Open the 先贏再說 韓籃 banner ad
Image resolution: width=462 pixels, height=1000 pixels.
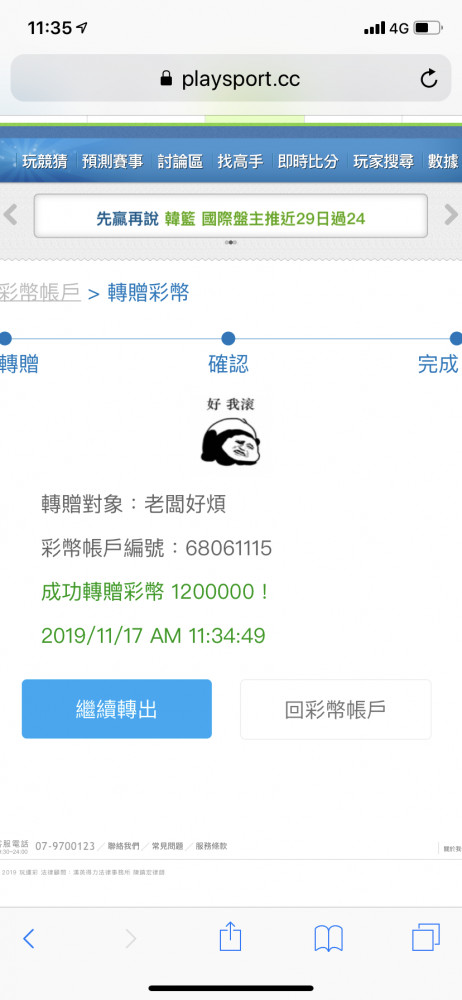coord(230,216)
